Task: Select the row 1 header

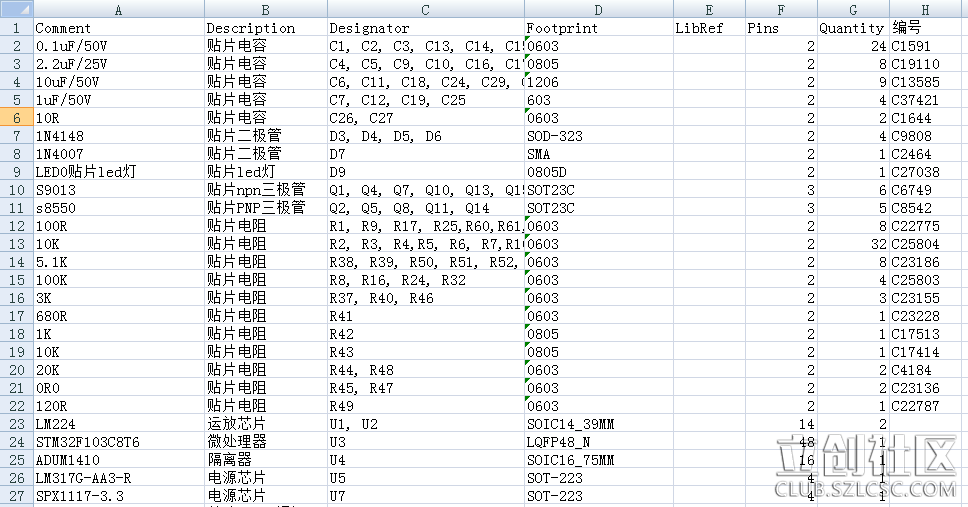Action: coord(16,28)
